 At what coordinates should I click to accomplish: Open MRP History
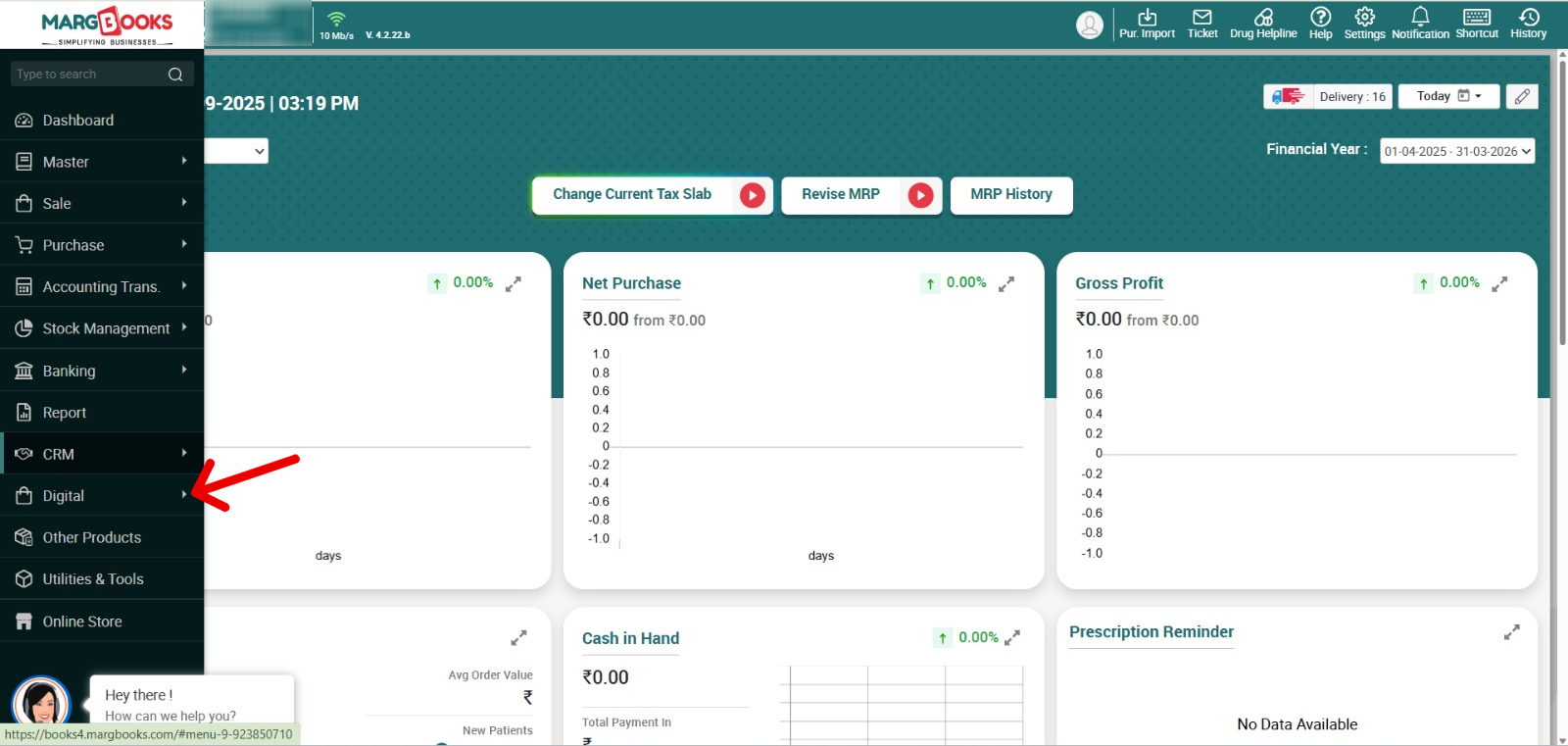point(1011,195)
